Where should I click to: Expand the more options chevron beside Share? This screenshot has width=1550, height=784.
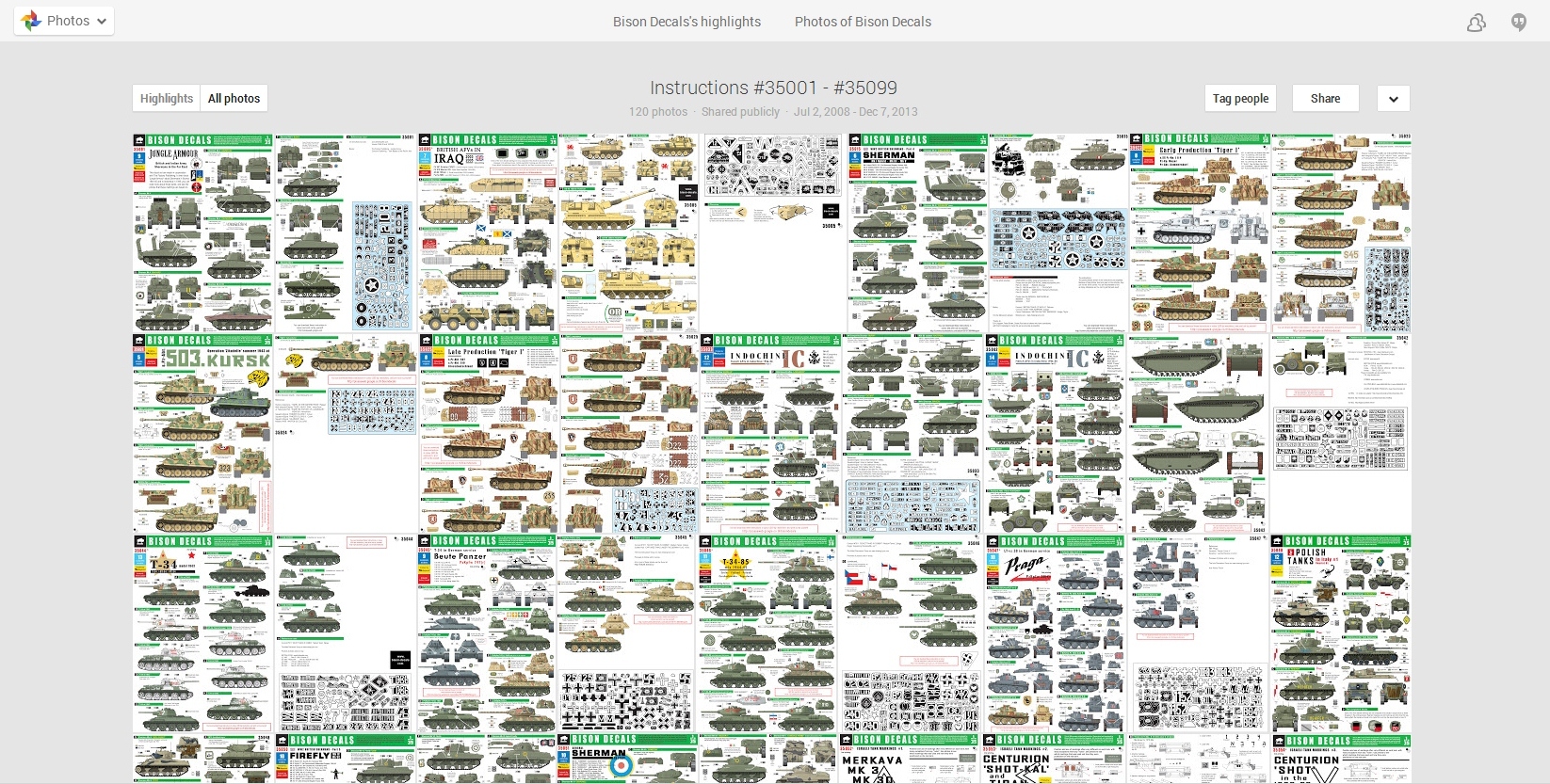click(1393, 99)
